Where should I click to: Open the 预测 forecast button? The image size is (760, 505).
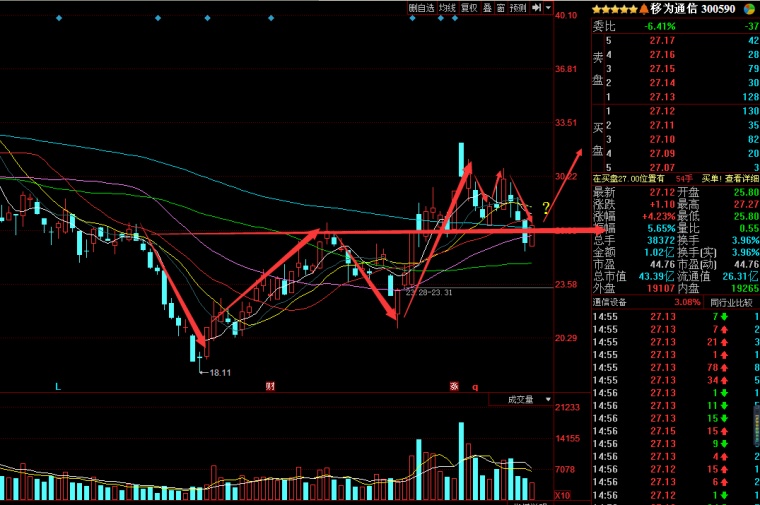[x=518, y=8]
